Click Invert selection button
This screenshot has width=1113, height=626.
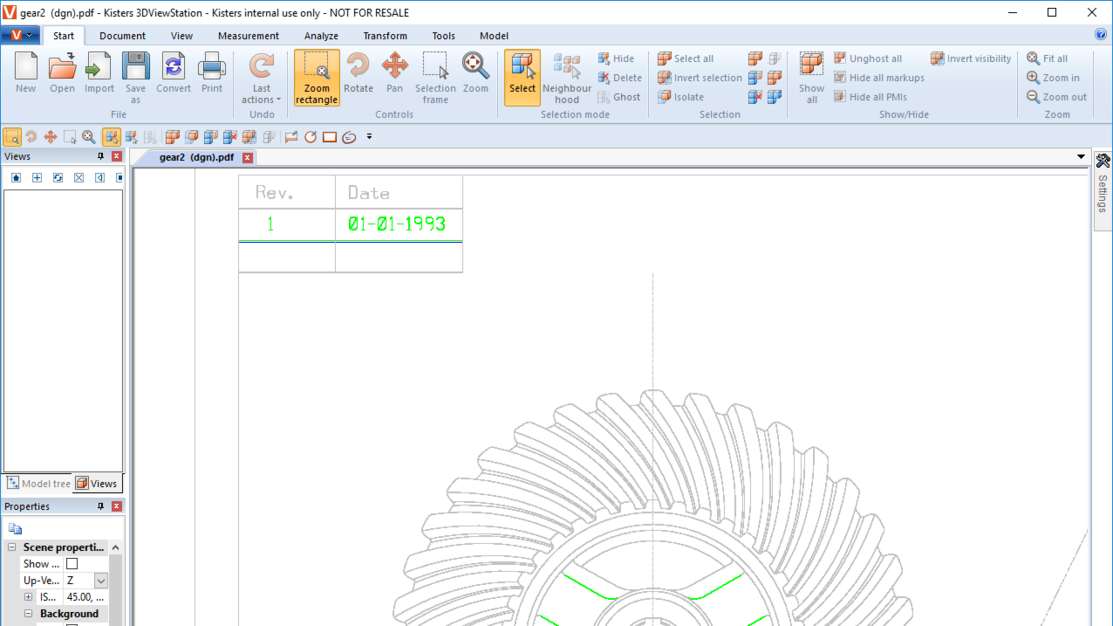700,77
